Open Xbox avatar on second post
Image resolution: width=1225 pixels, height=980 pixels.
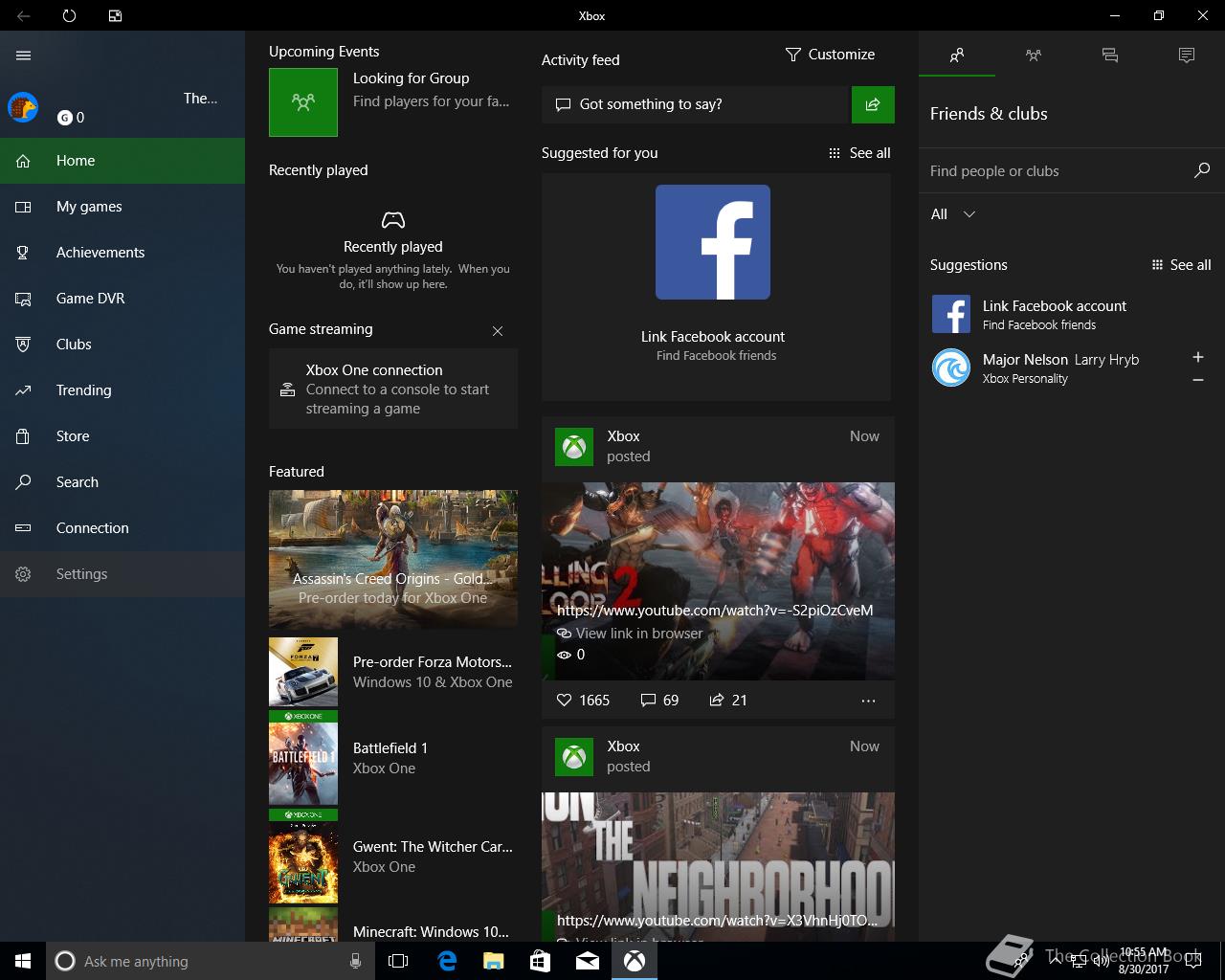[574, 757]
